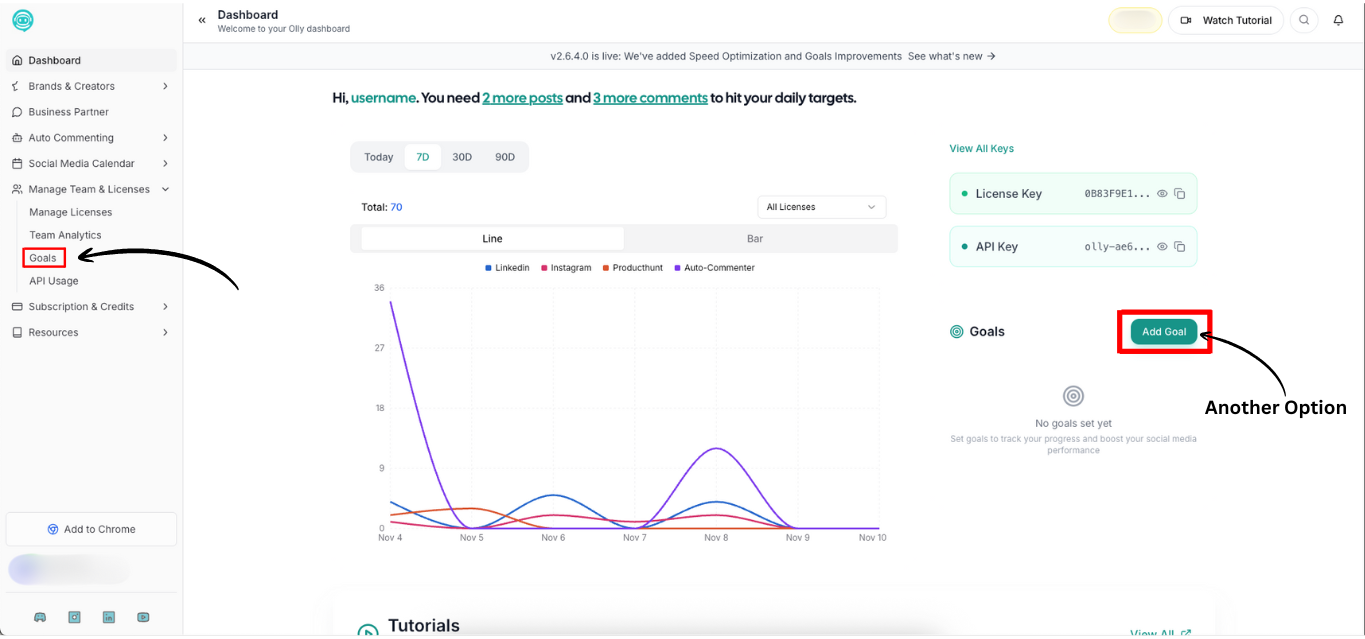This screenshot has width=1365, height=639.
Task: Open search via magnifier icon
Action: pyautogui.click(x=1303, y=20)
